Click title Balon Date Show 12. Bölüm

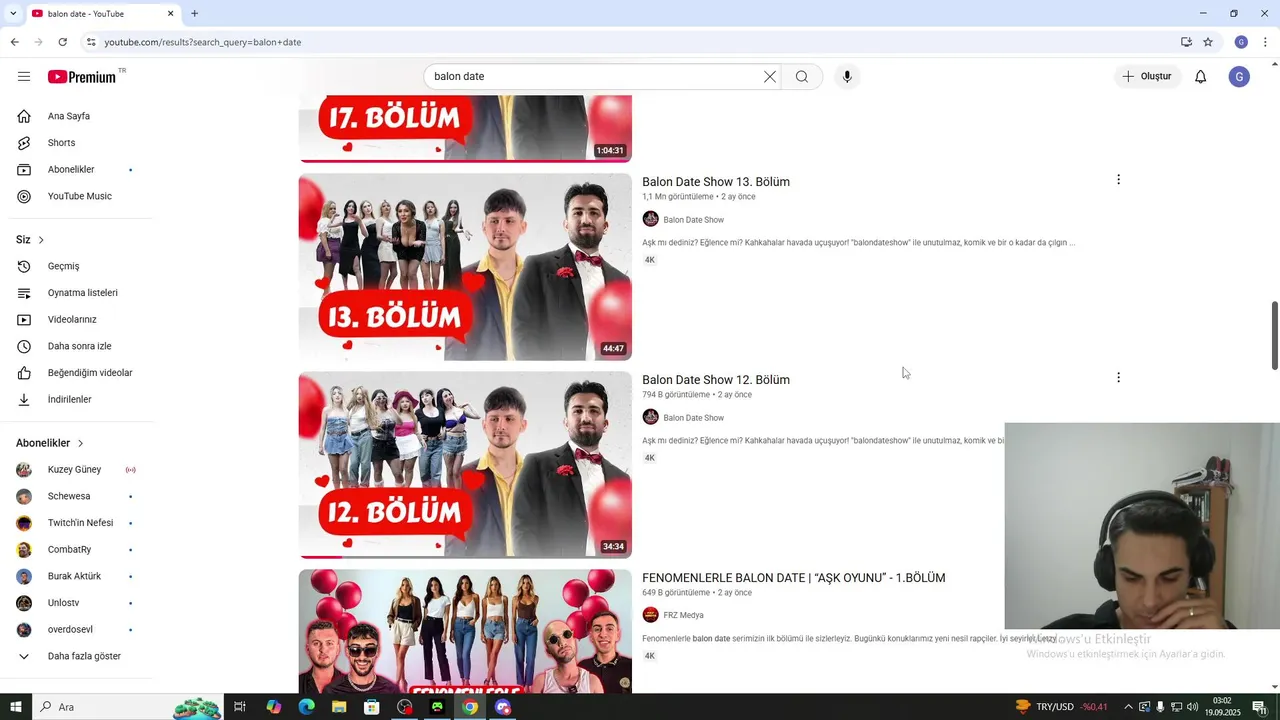[x=716, y=380]
